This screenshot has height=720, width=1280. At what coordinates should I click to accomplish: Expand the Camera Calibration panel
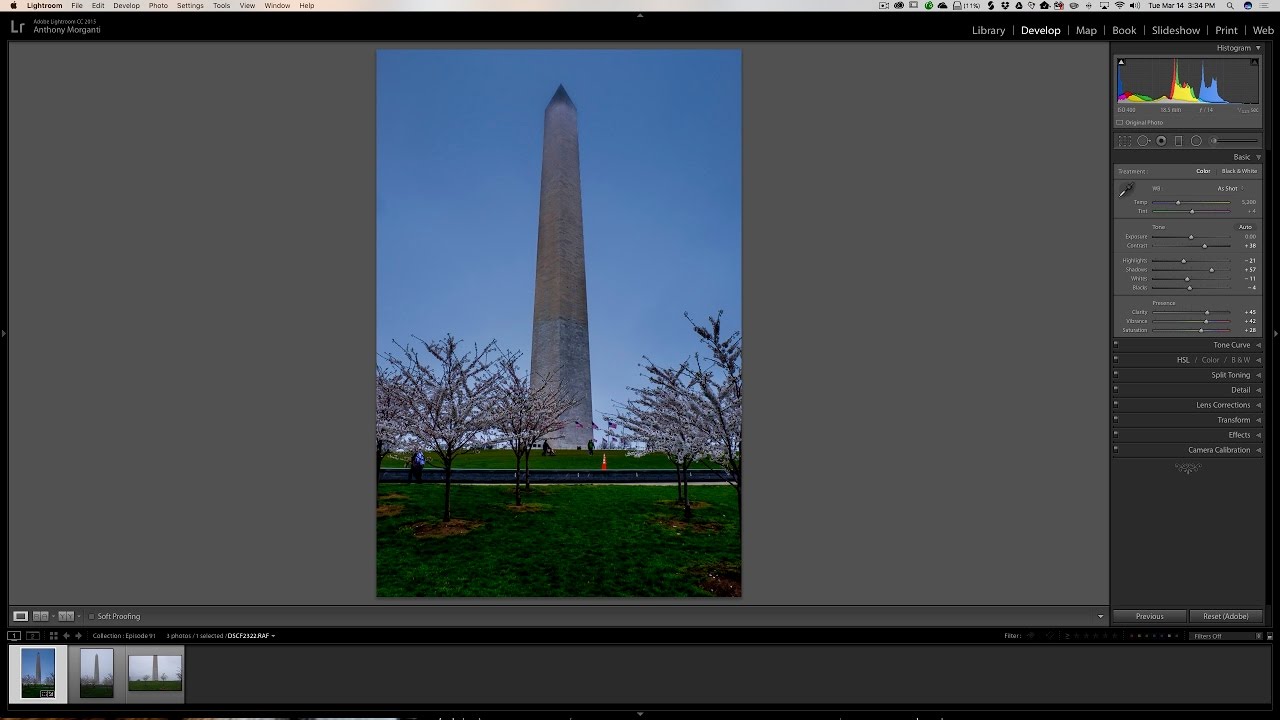coord(1258,450)
